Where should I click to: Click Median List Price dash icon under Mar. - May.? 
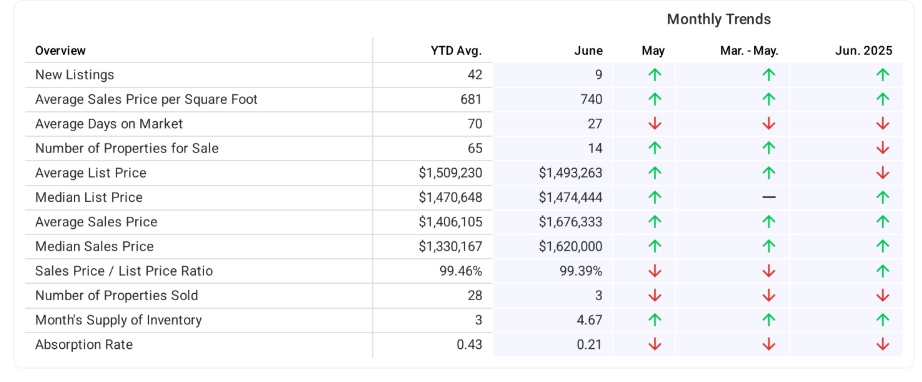pyautogui.click(x=769, y=197)
